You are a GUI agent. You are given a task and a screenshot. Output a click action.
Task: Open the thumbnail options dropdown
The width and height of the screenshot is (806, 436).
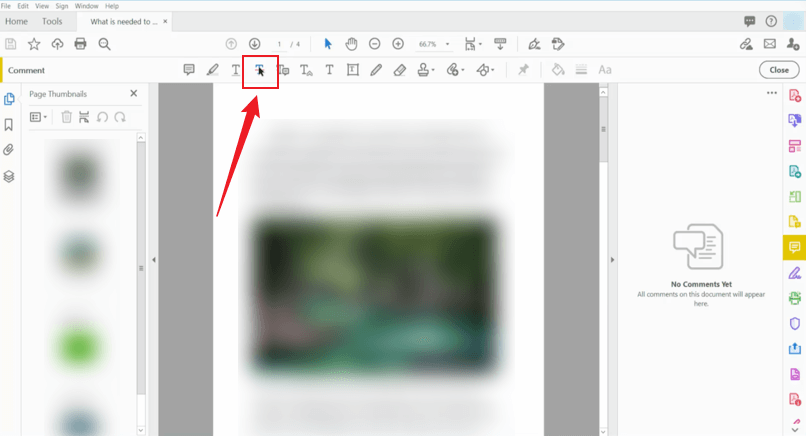point(39,117)
